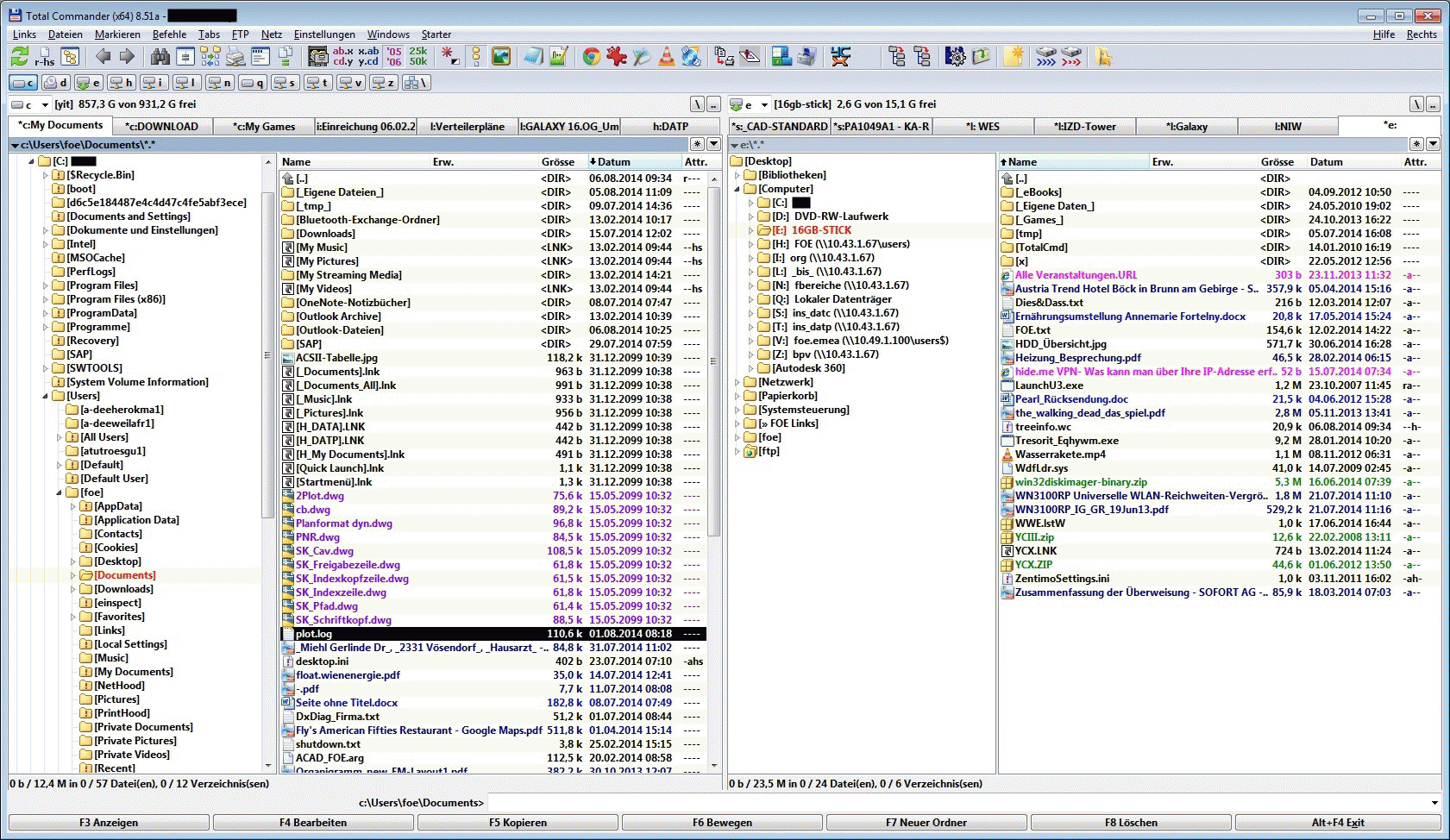Viewport: 1450px width, 840px height.
Task: Click the Windows control panel toolbar icon
Action: click(781, 57)
